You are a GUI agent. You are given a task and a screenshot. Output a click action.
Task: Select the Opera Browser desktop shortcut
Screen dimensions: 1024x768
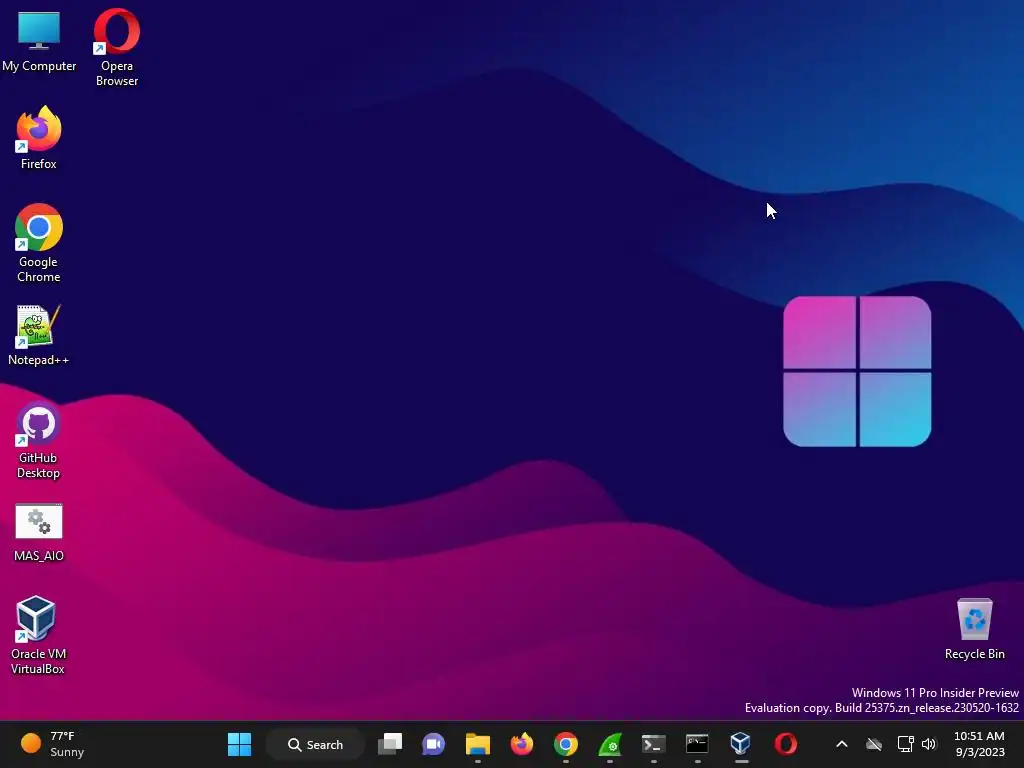(117, 47)
